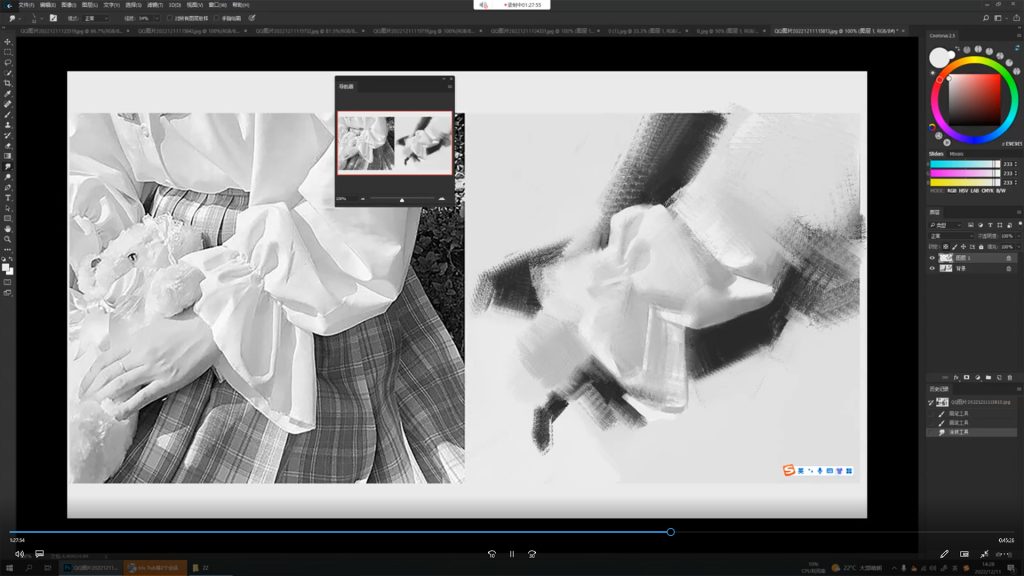1024x576 pixels.
Task: Select the Zoom magnifier tool
Action: click(x=8, y=239)
